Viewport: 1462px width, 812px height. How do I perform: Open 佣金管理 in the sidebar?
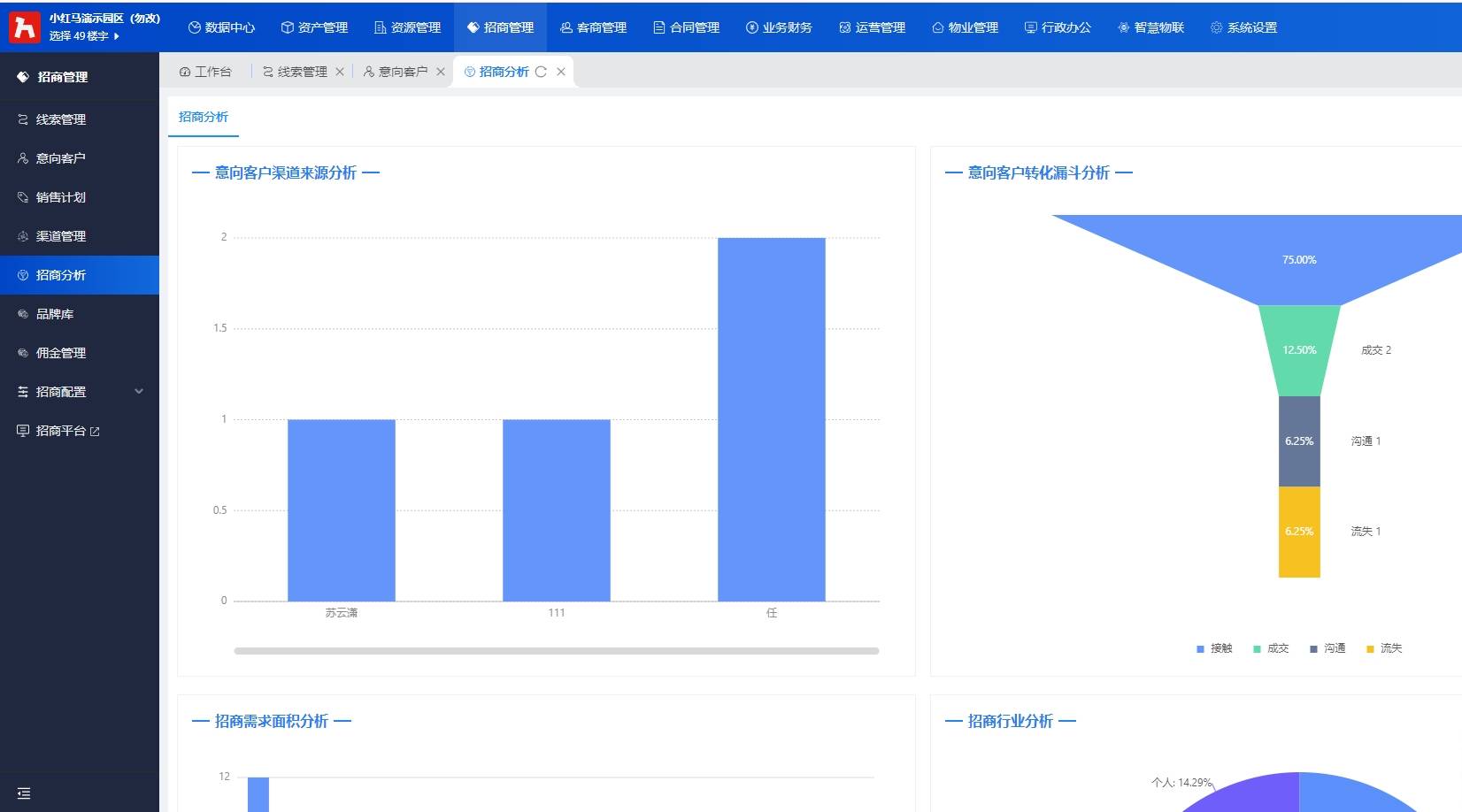[x=60, y=353]
